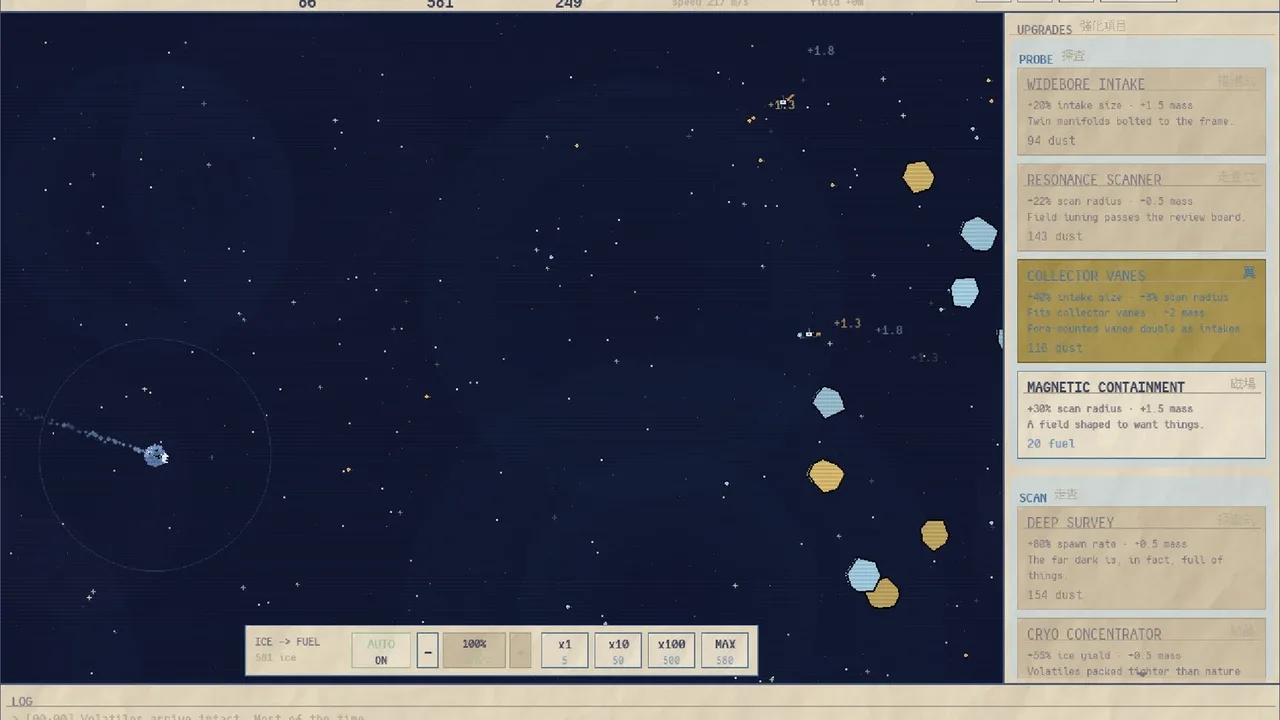The height and width of the screenshot is (720, 1280).
Task: Toggle AUTO ice-to-fuel conversion
Action: 381,651
